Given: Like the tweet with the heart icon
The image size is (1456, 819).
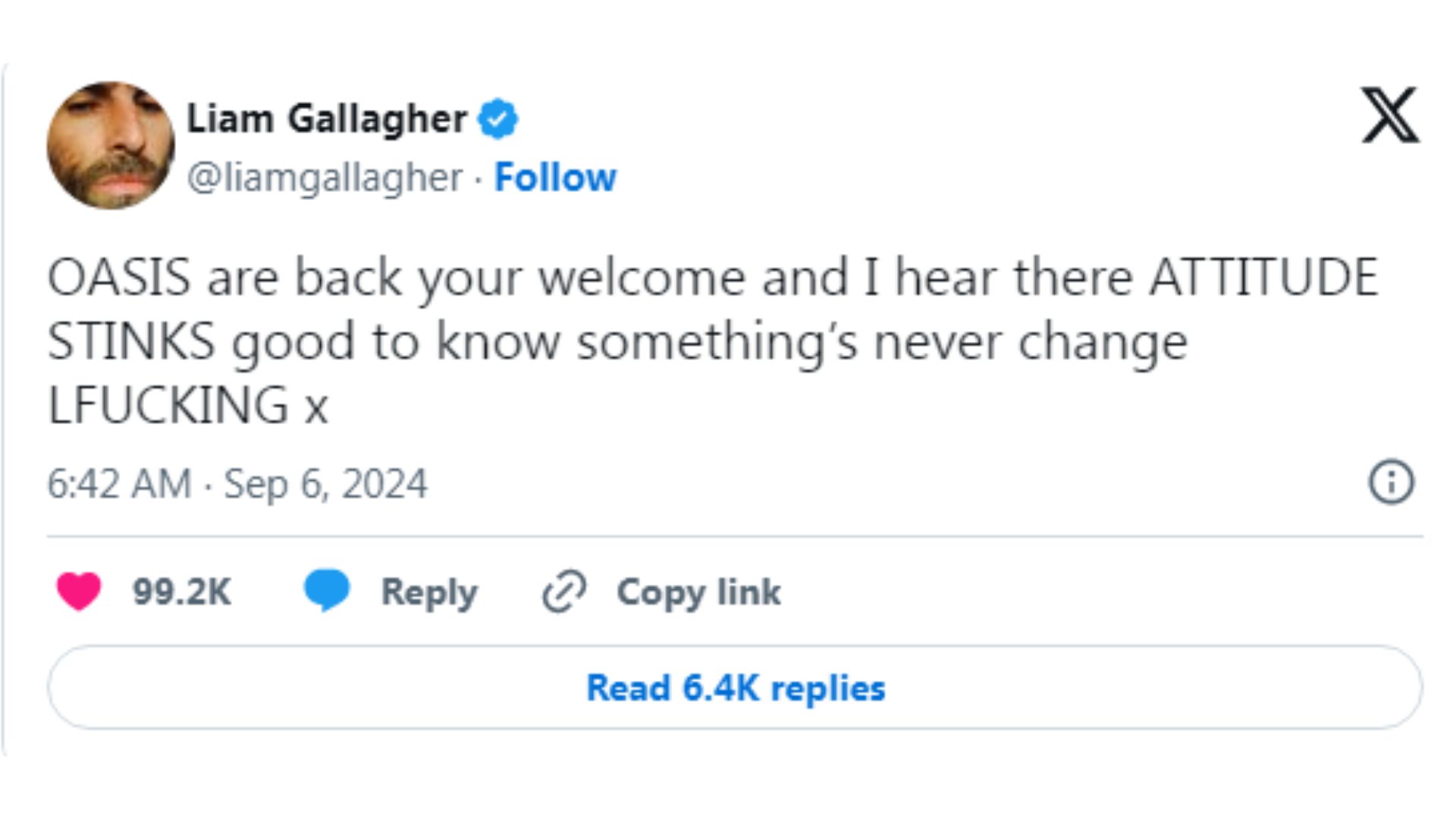Looking at the screenshot, I should point(79,591).
